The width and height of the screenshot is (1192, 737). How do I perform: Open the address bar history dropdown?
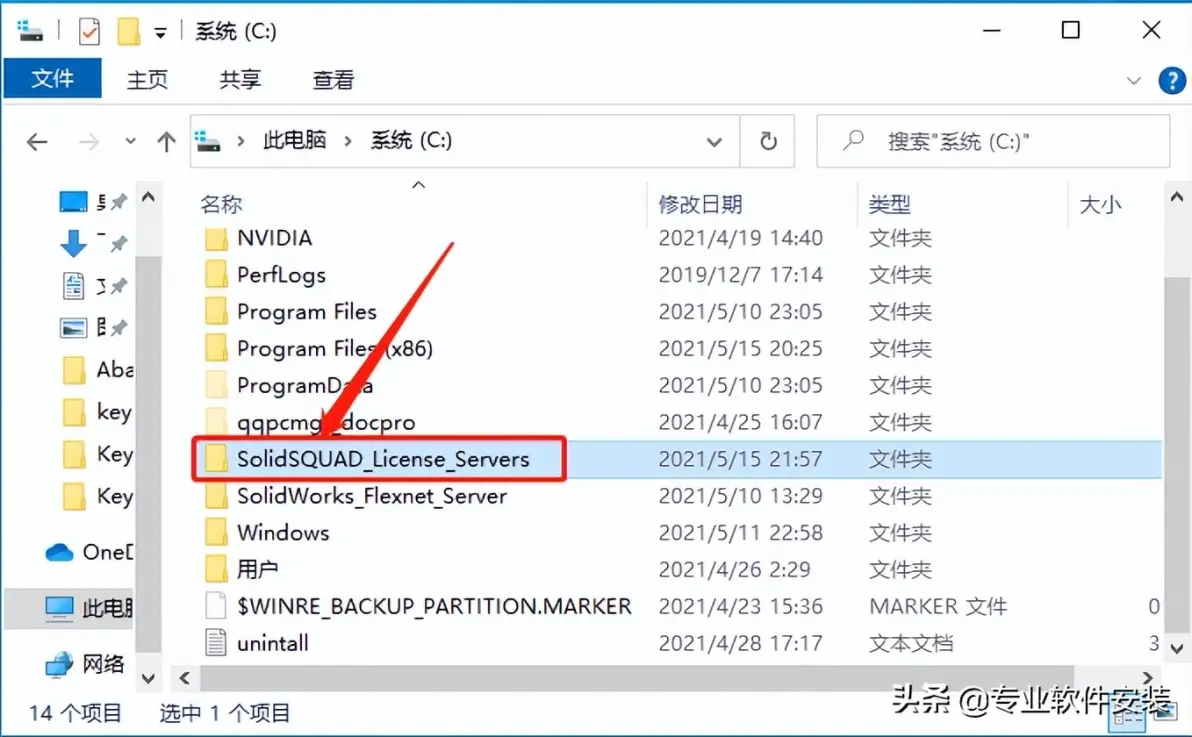pyautogui.click(x=714, y=141)
